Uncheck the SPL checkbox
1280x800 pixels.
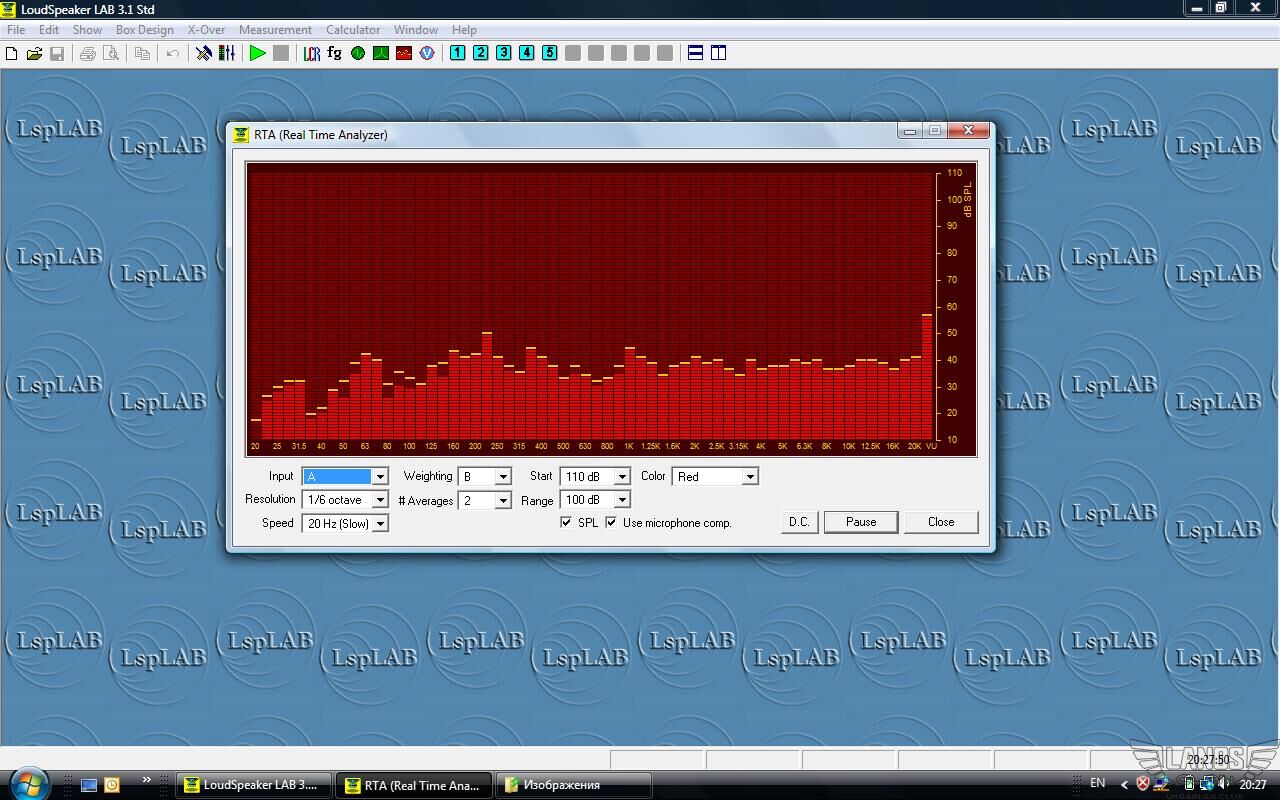click(x=566, y=522)
